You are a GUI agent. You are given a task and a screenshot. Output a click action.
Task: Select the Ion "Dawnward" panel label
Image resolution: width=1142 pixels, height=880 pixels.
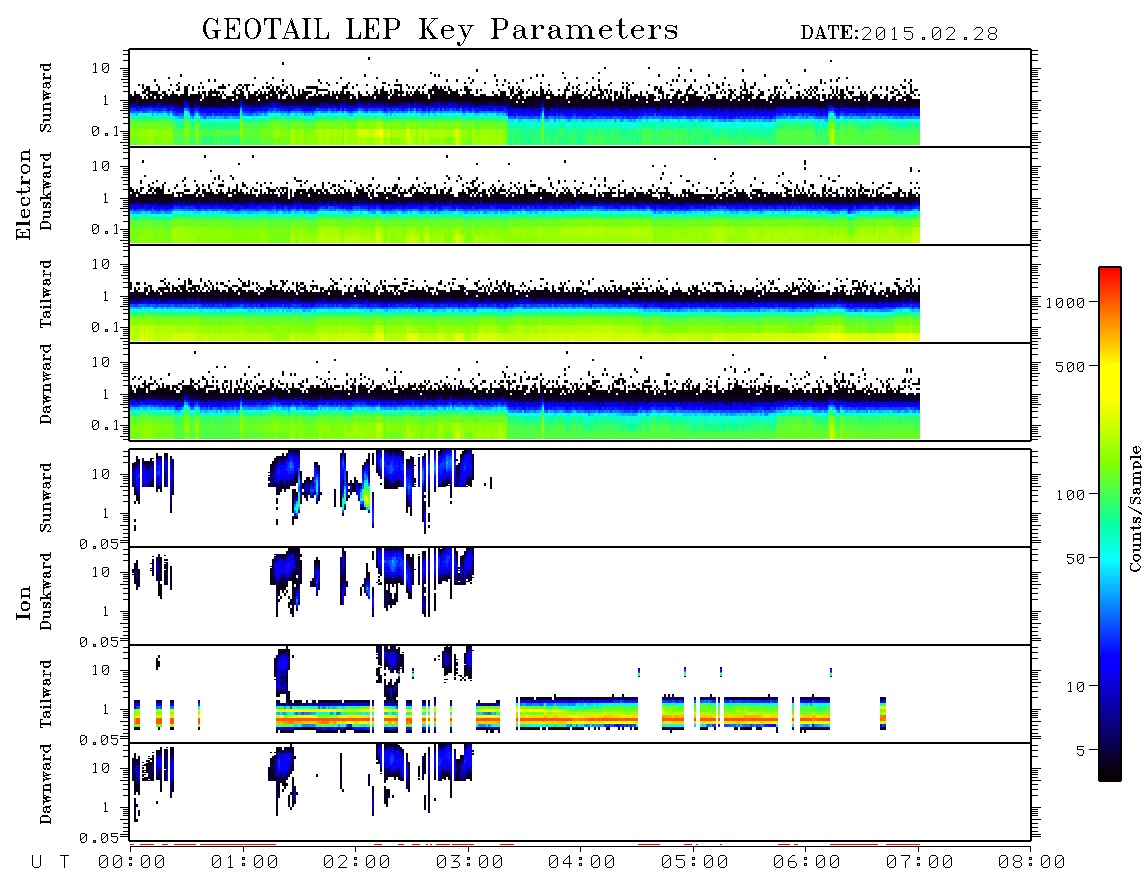(x=46, y=784)
